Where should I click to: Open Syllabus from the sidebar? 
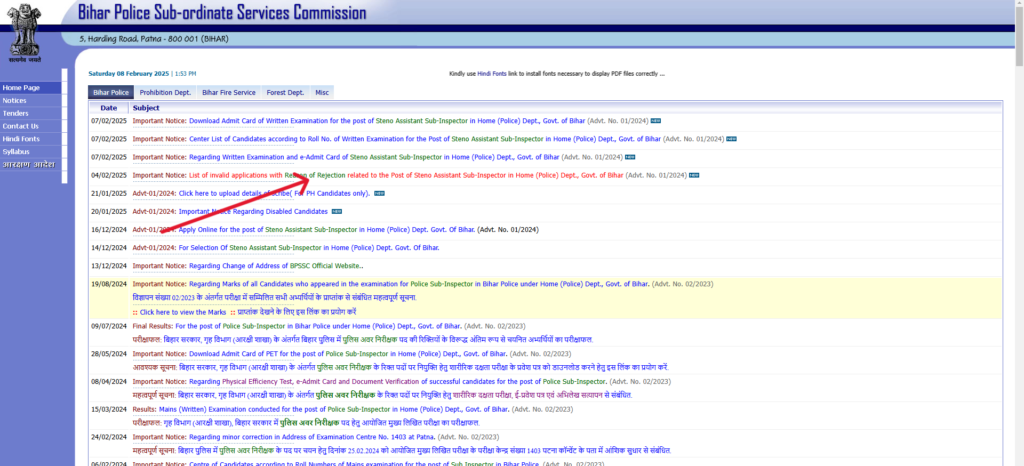point(31,151)
